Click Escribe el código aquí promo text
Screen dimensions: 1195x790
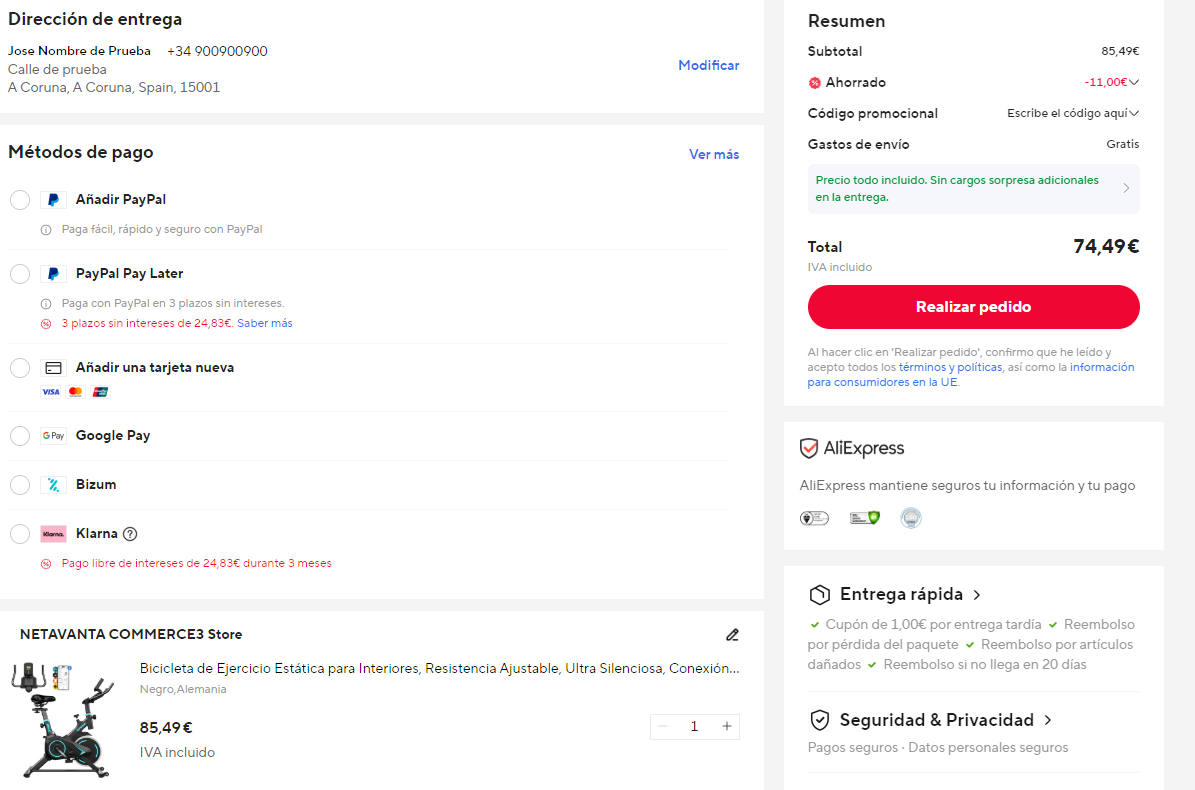point(1067,114)
